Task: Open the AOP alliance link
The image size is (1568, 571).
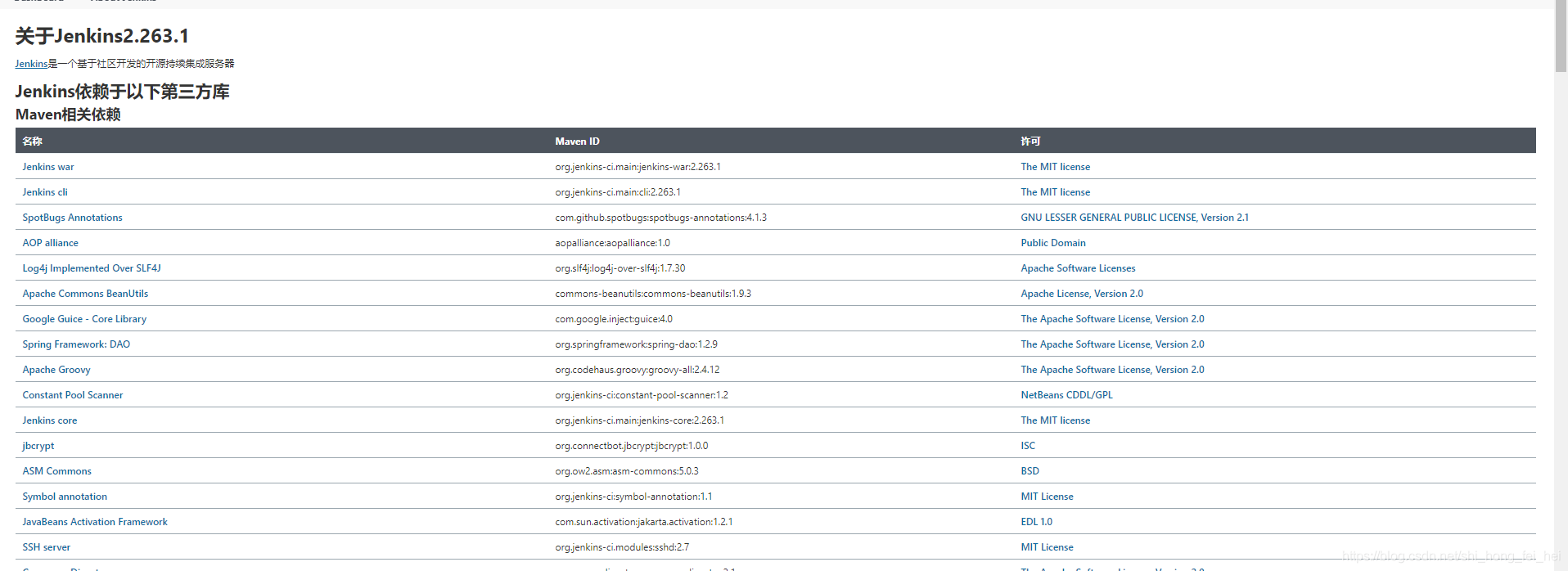Action: point(51,243)
